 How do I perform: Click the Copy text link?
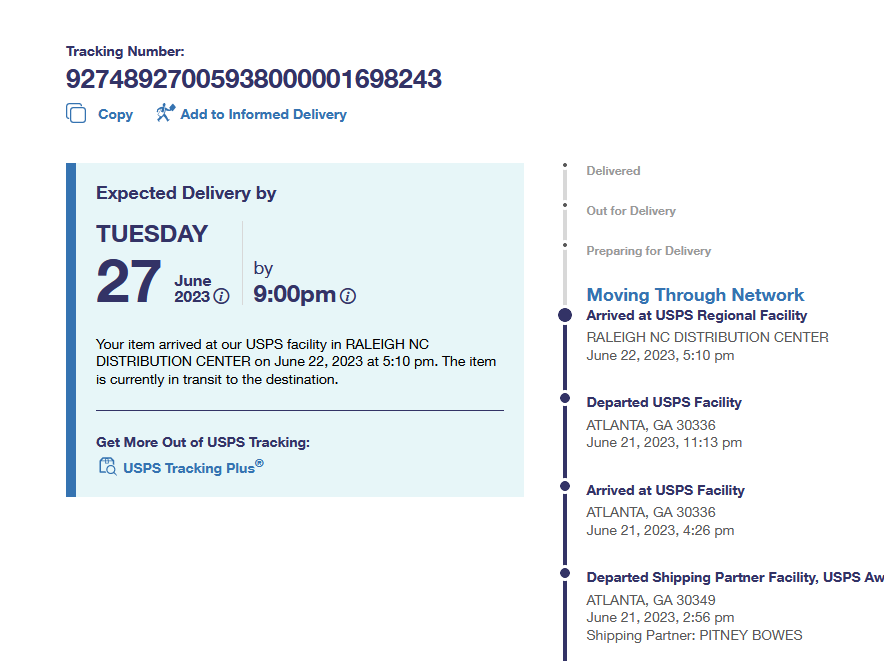click(115, 114)
